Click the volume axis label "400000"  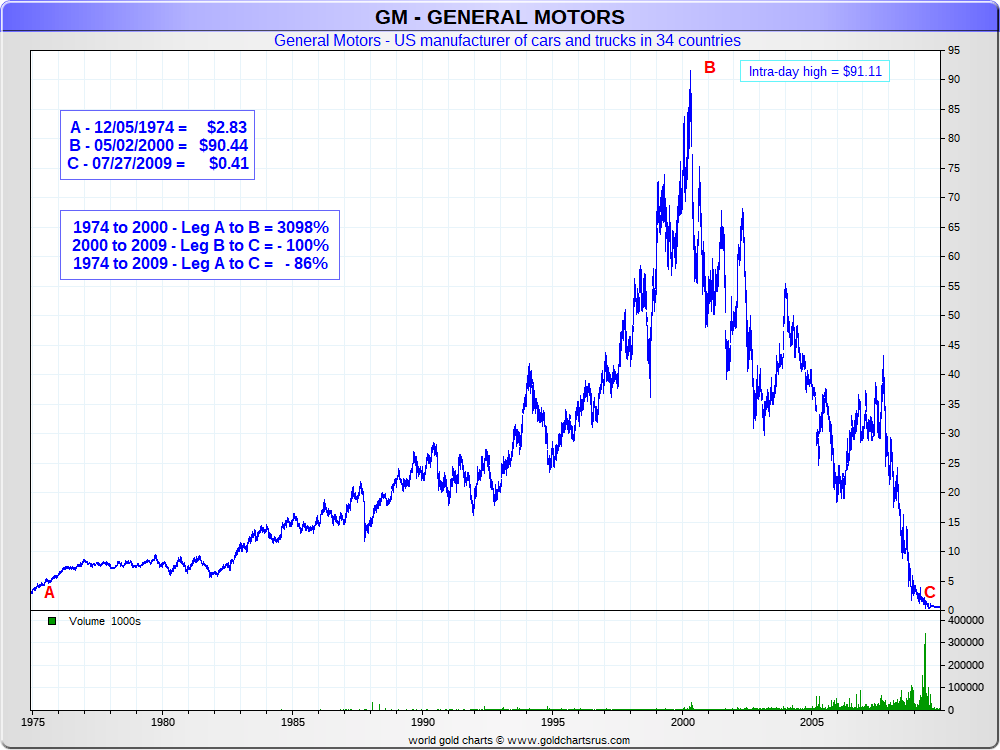click(966, 620)
